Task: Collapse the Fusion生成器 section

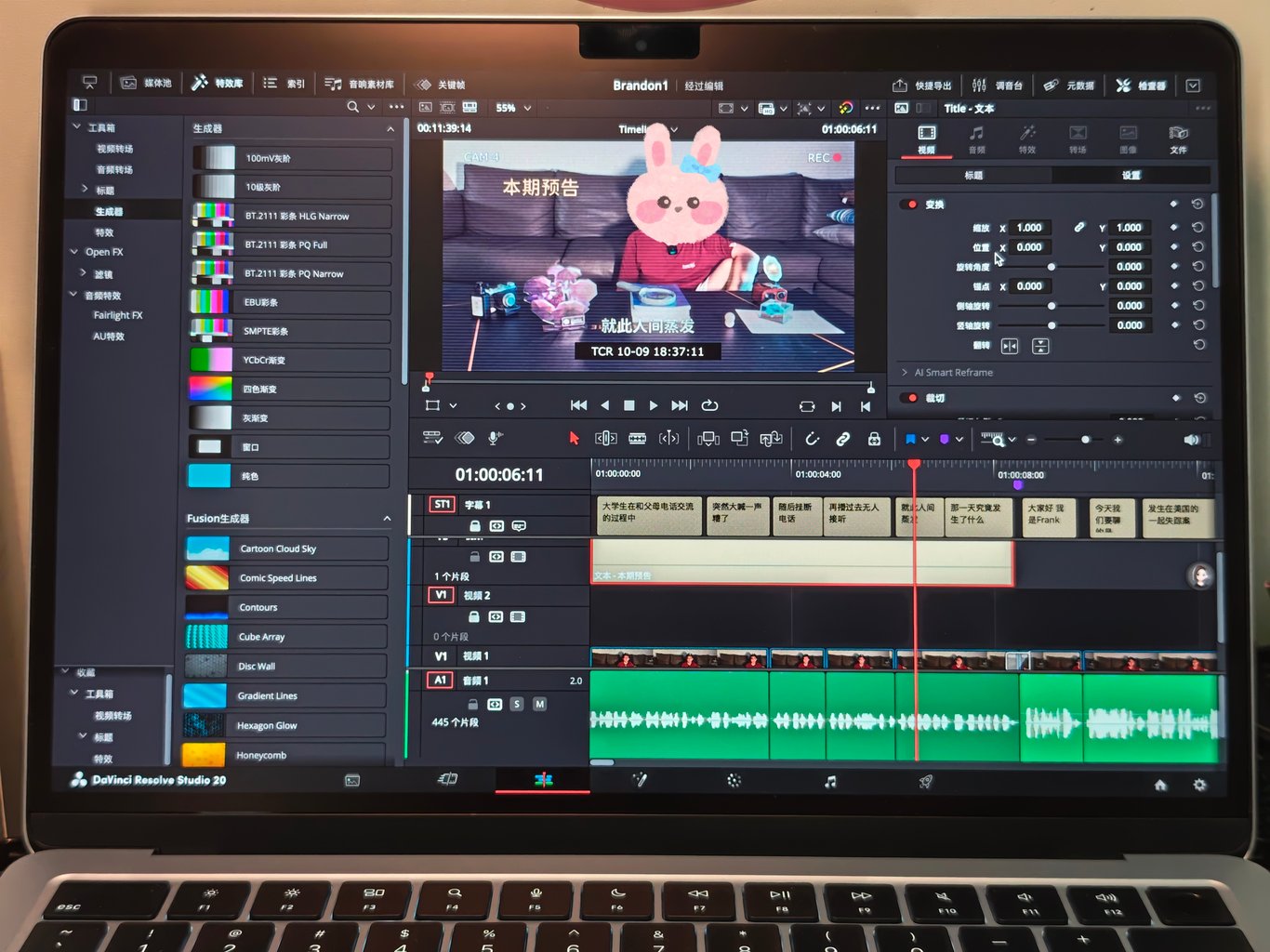Action: coord(387,518)
